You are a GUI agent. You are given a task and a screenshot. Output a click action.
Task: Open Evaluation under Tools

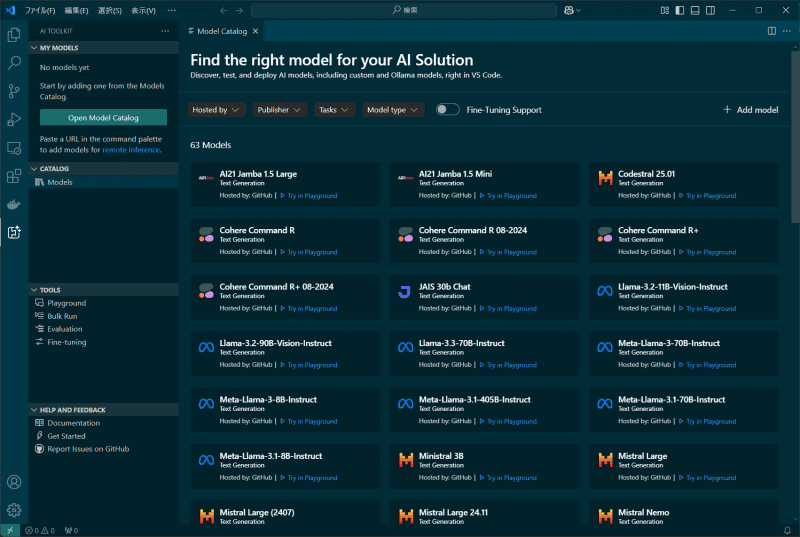pyautogui.click(x=104, y=329)
